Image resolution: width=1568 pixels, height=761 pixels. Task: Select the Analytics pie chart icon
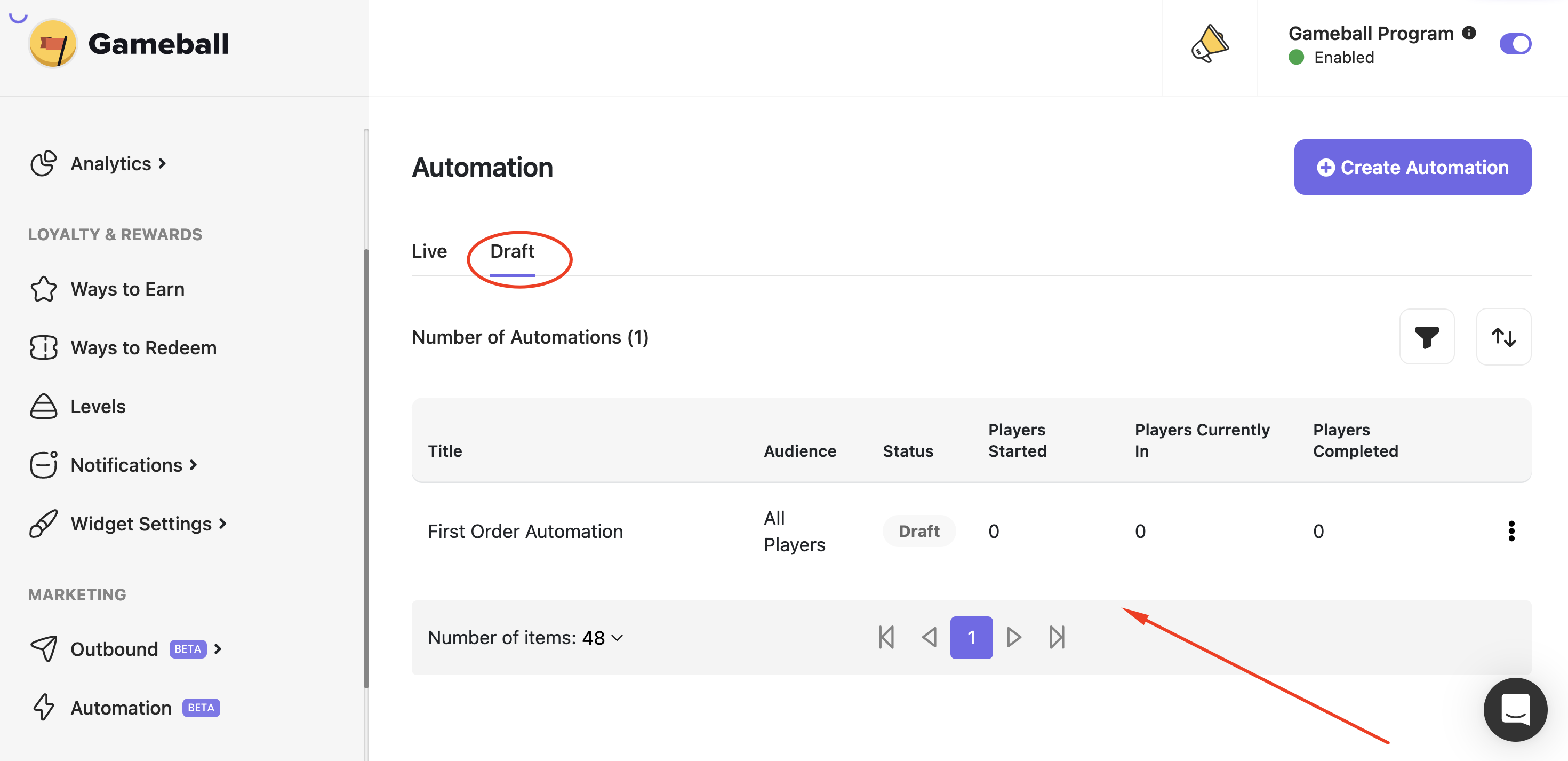(x=43, y=163)
